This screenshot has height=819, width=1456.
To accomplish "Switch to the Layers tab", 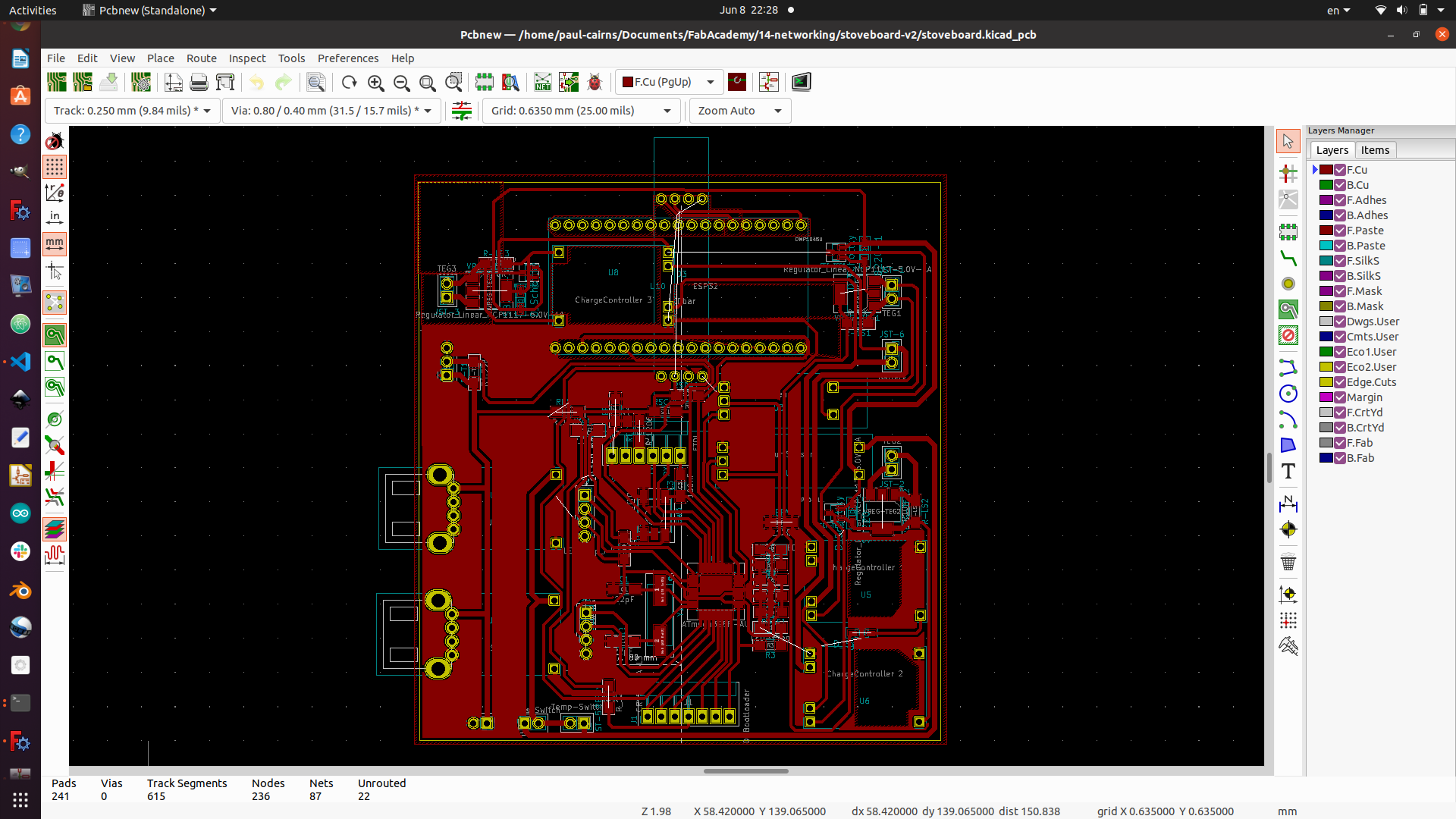I will pos(1332,150).
